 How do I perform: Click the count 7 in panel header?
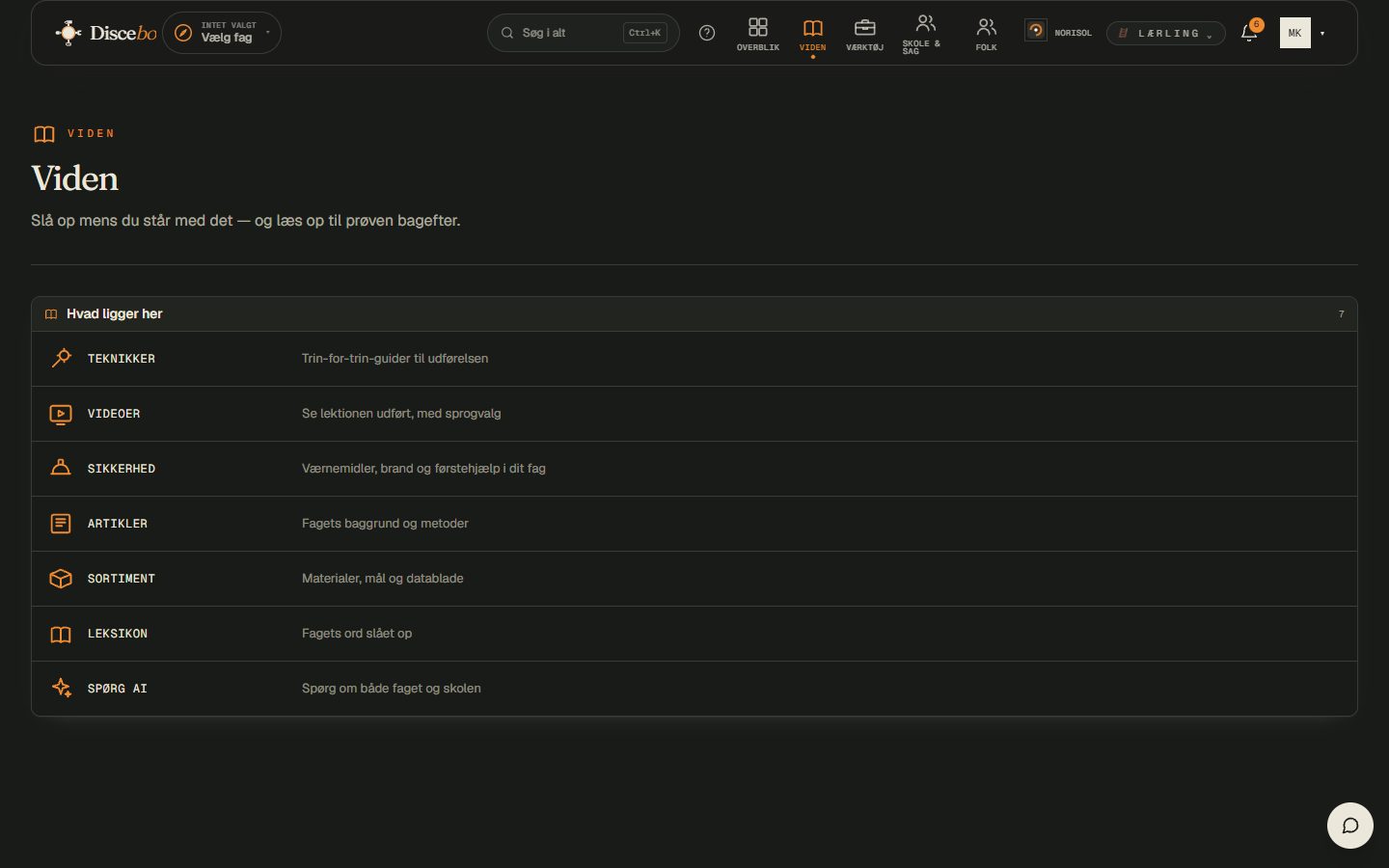coord(1341,314)
